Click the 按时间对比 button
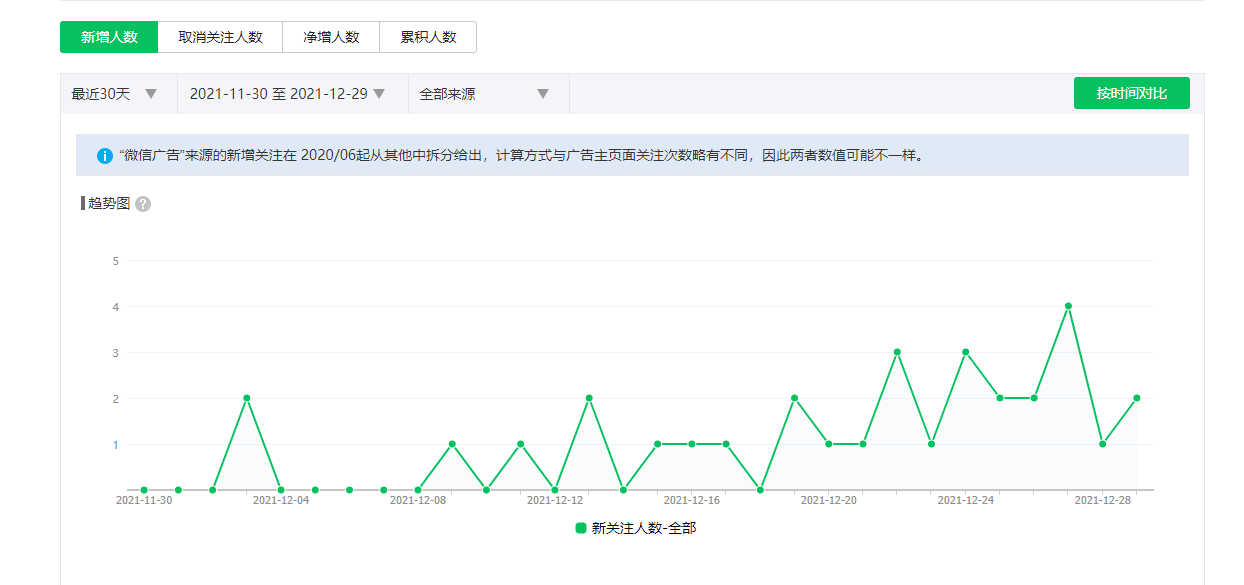 tap(1131, 93)
